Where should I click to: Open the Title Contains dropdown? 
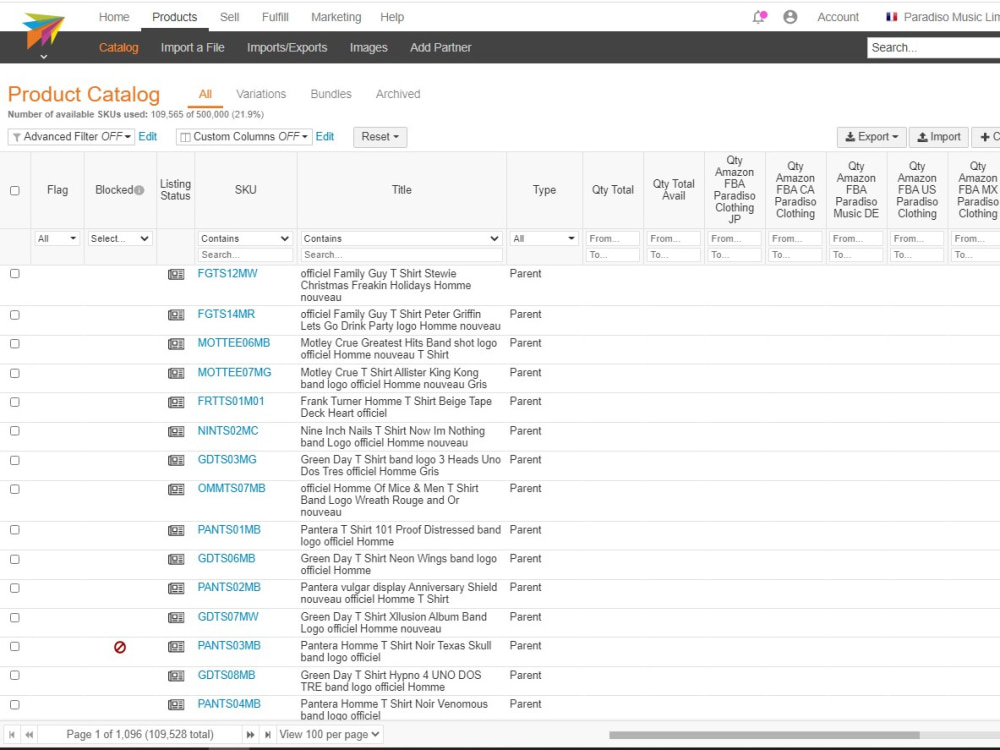pos(401,239)
